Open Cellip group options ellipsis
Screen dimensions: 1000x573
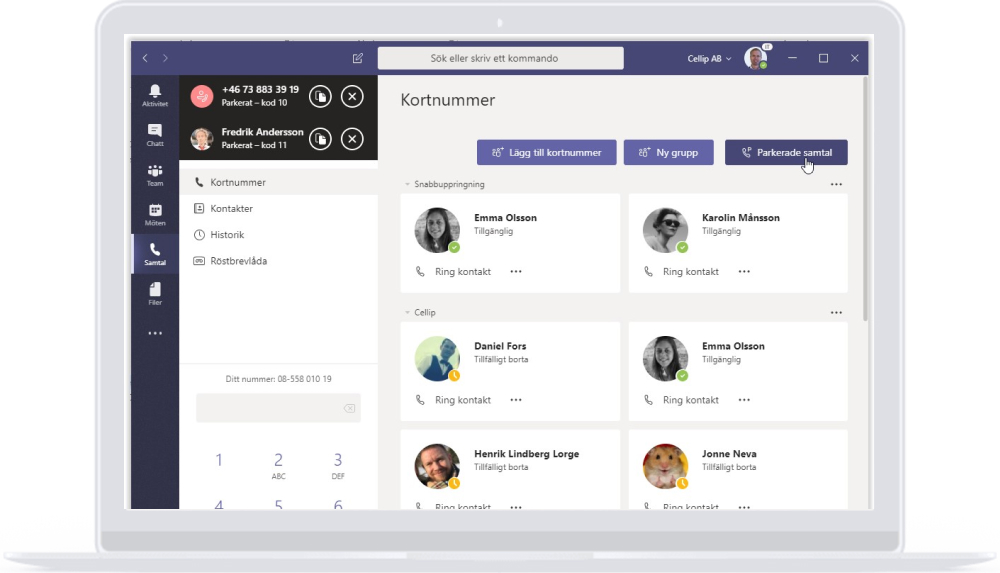point(836,313)
